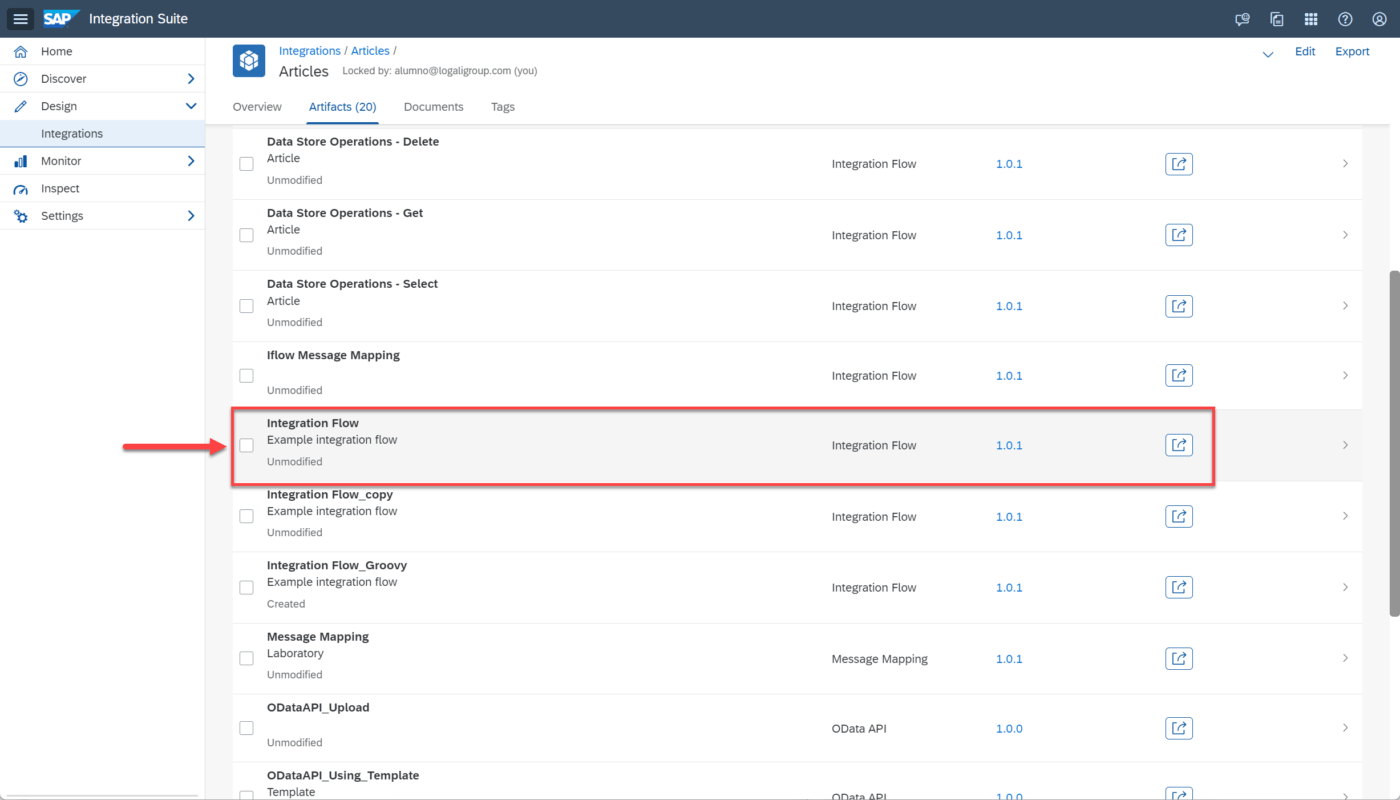Click the Export button
The height and width of the screenshot is (800, 1400).
coord(1352,52)
